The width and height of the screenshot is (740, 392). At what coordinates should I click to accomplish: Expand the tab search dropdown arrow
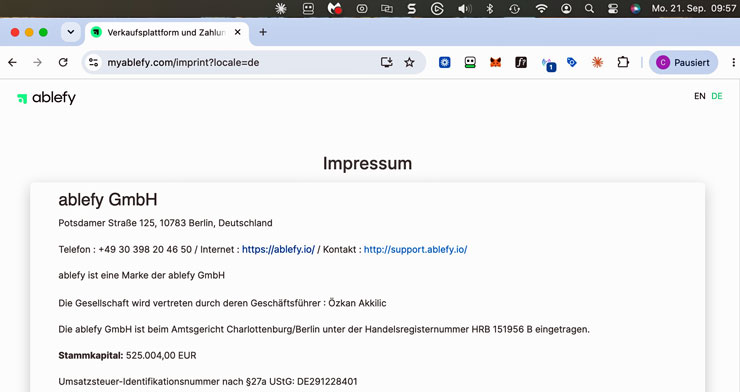click(x=71, y=32)
